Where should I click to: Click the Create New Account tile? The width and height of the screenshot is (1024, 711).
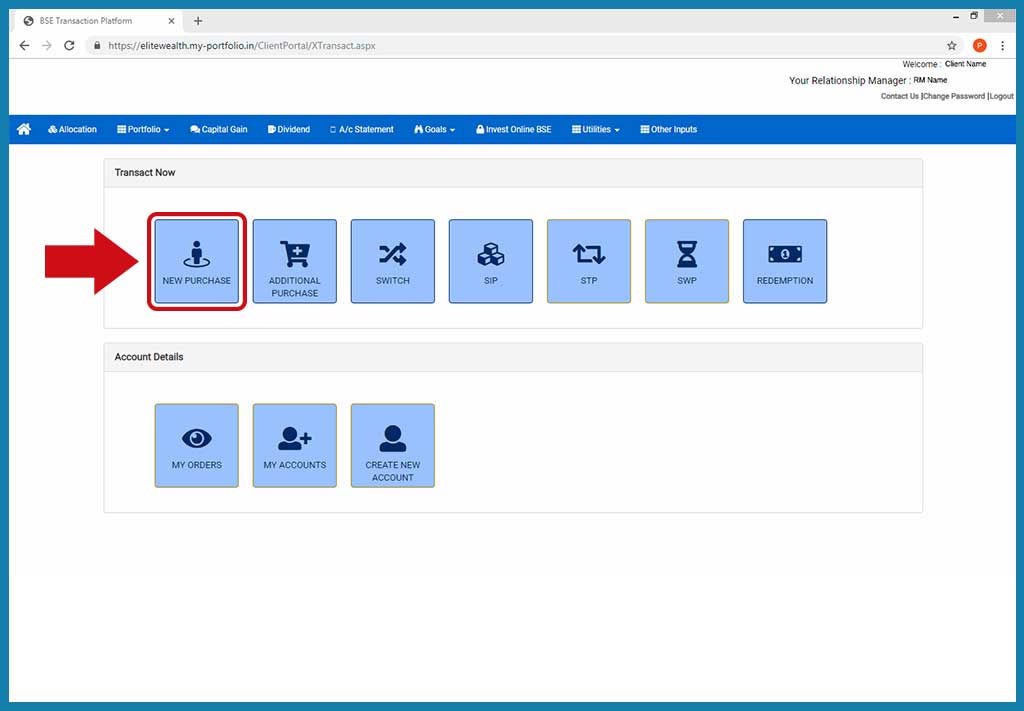tap(392, 445)
